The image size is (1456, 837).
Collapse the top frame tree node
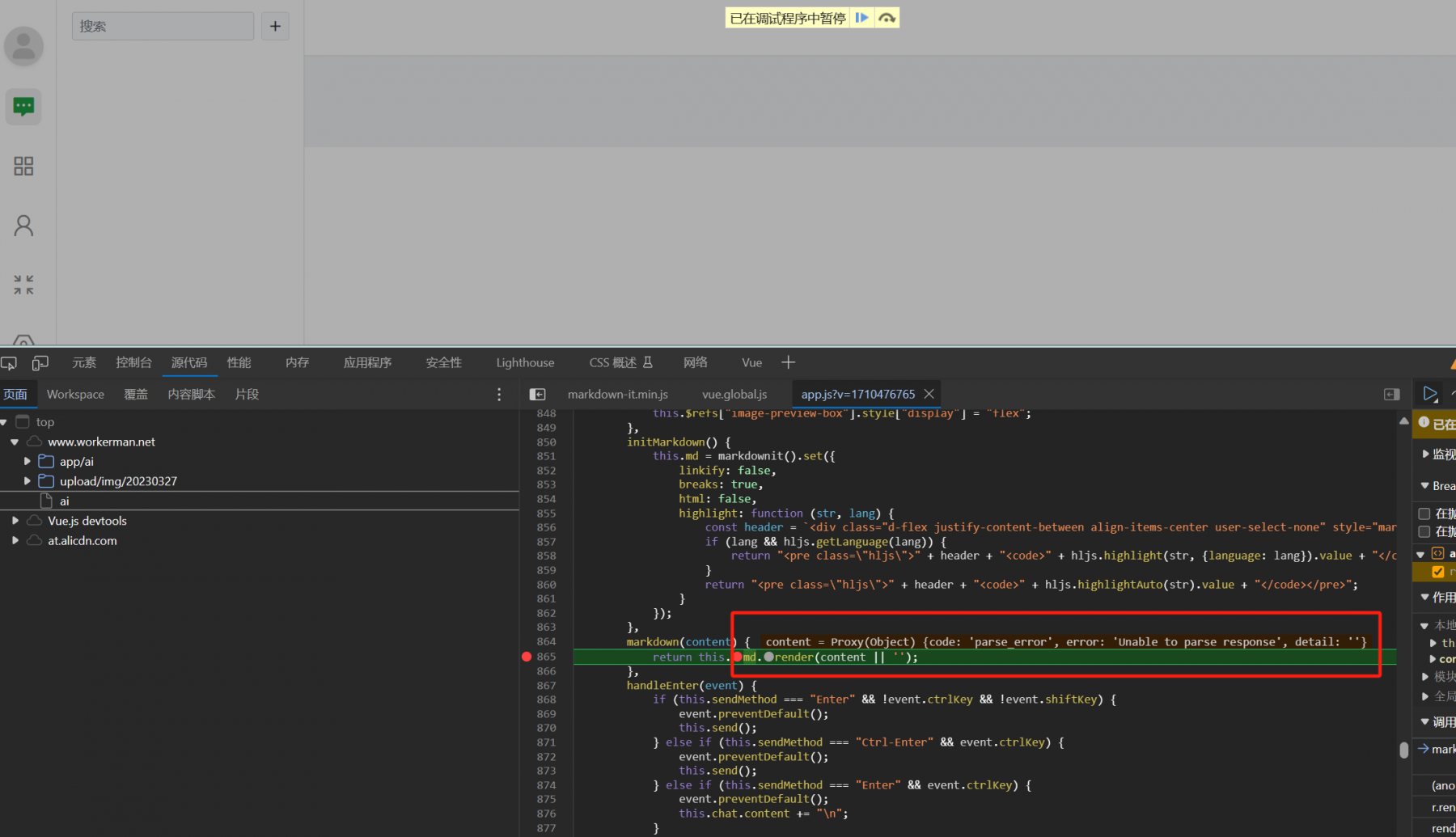[x=4, y=422]
